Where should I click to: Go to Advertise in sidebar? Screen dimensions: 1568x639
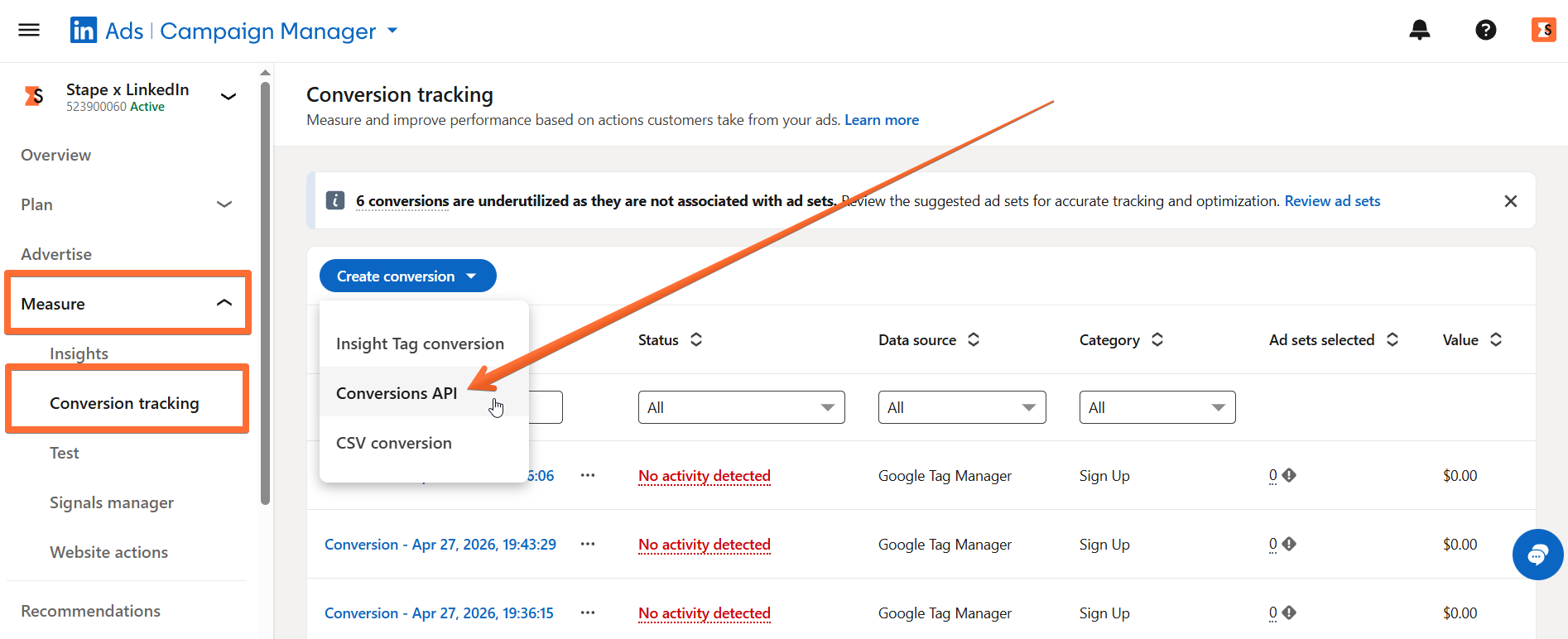(56, 254)
